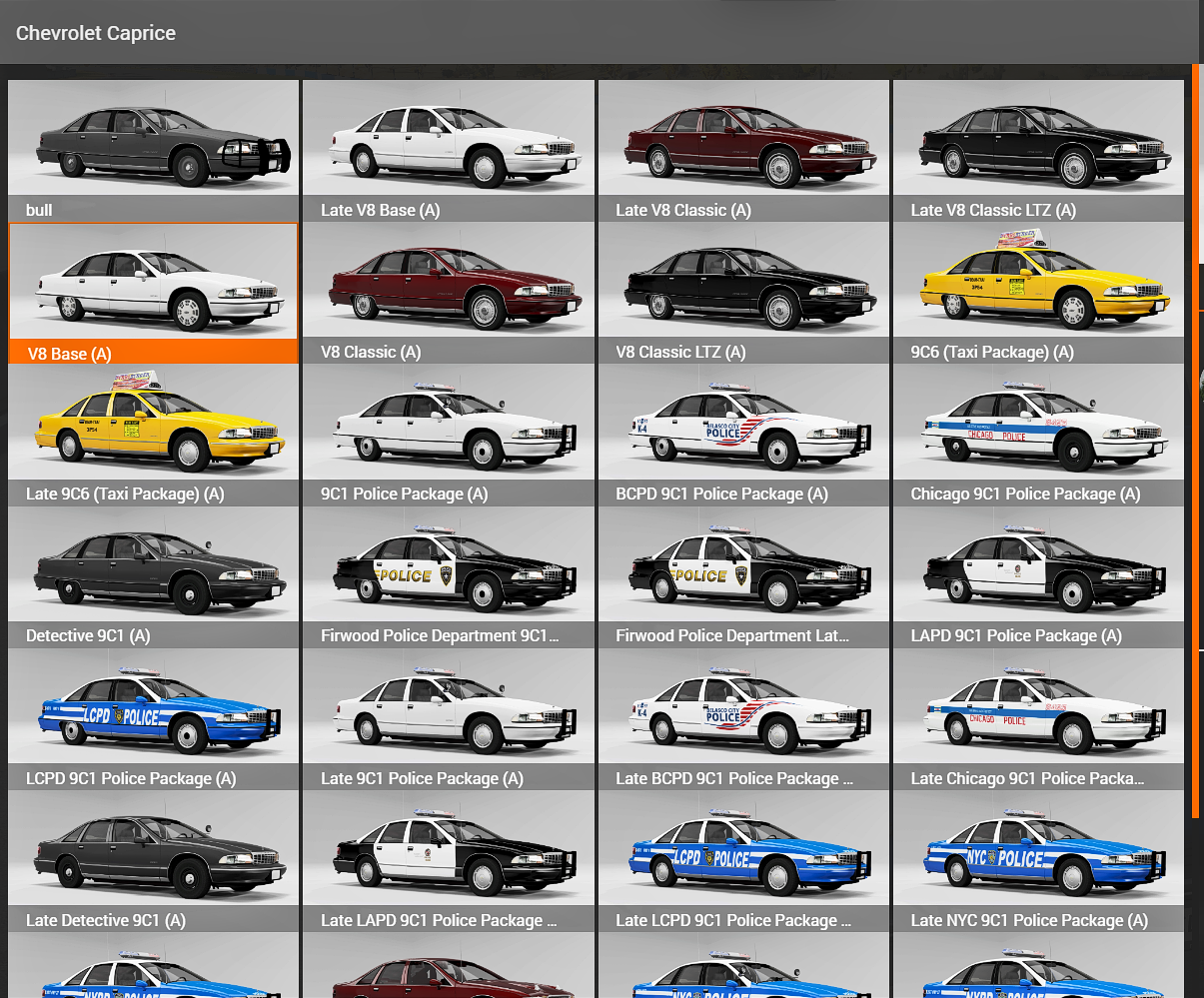Image resolution: width=1204 pixels, height=998 pixels.
Task: Pick the 9C6 (Taxi Package) (A) taxi
Action: [1038, 293]
